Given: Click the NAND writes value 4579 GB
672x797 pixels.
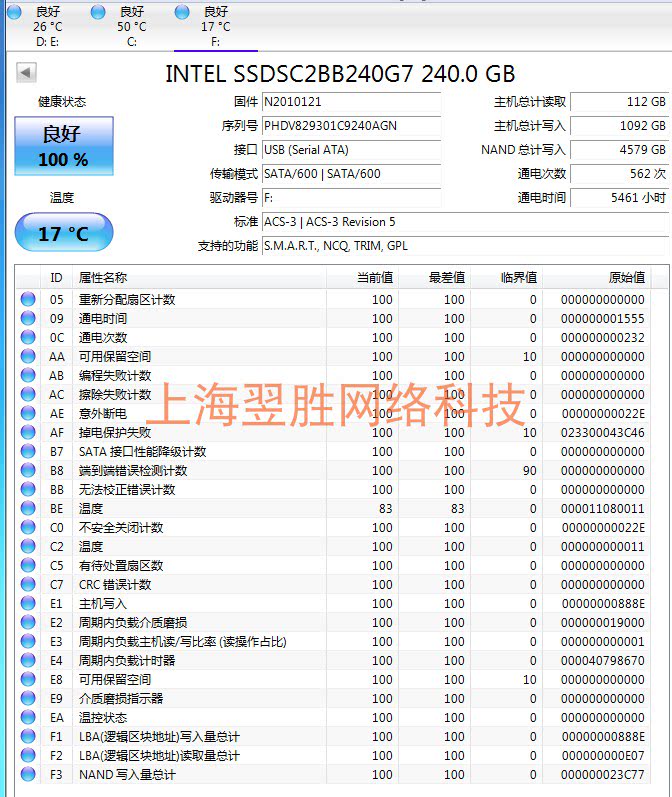Looking at the screenshot, I should click(619, 149).
